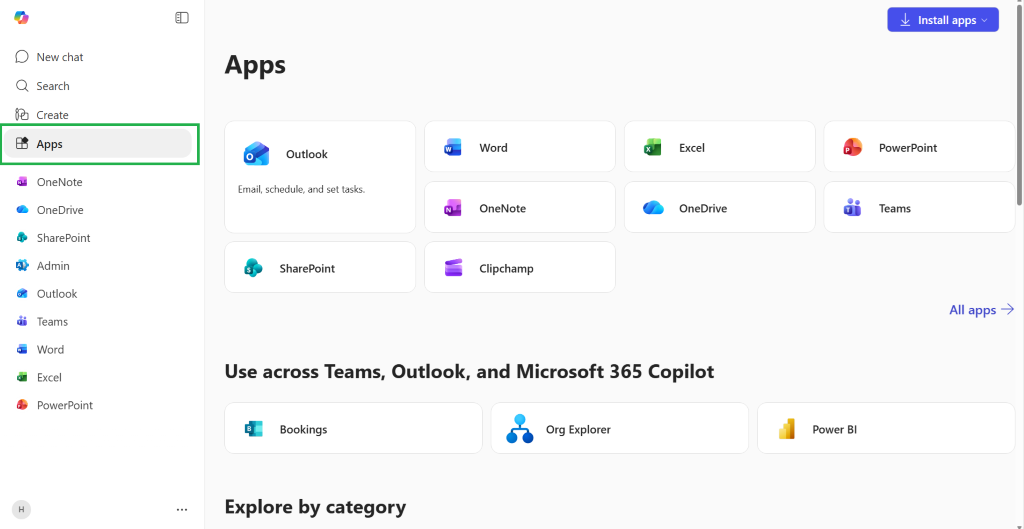Launch the SharePoint app card
The height and width of the screenshot is (529, 1024).
tap(320, 268)
